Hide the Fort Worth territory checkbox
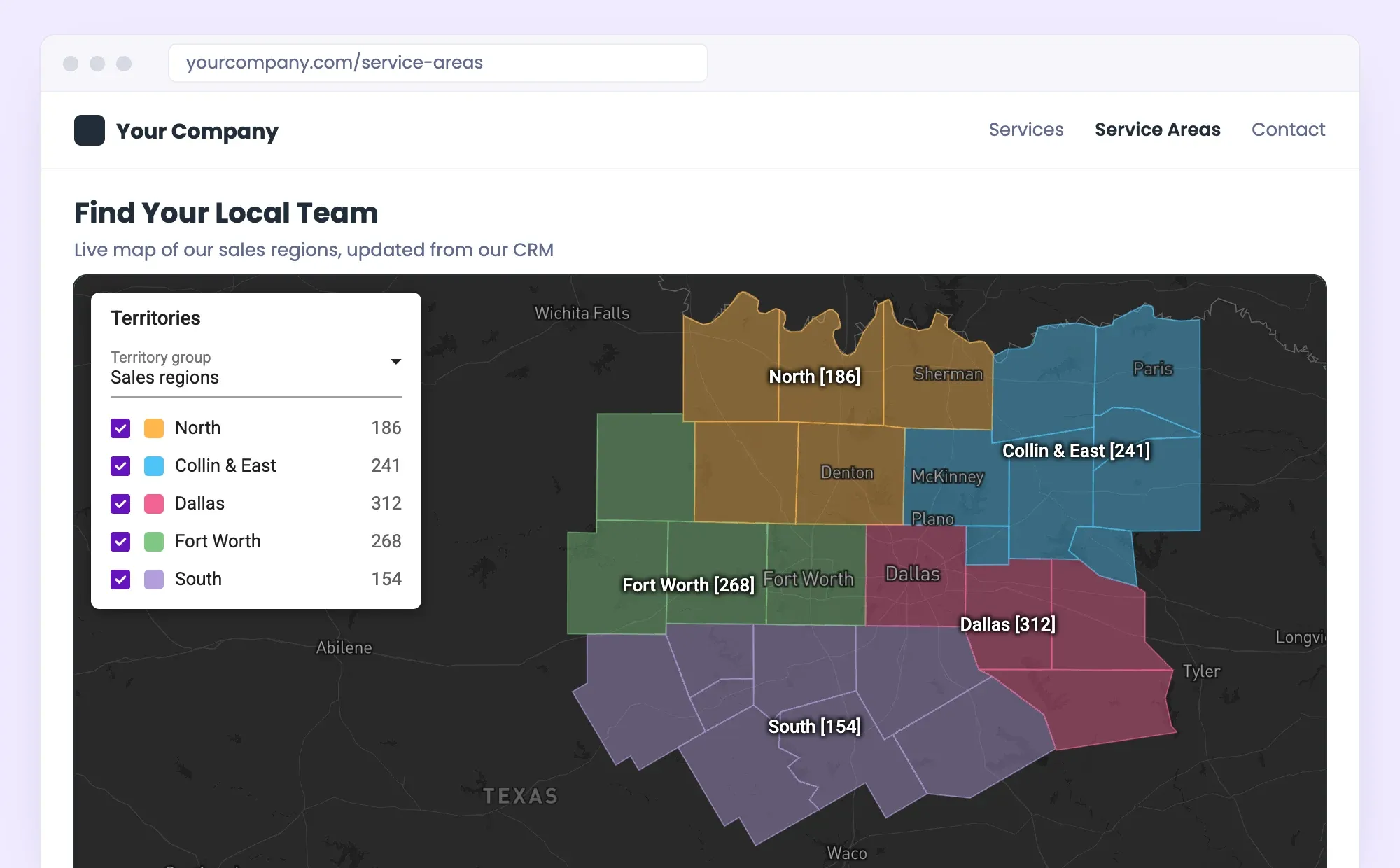 click(x=120, y=542)
